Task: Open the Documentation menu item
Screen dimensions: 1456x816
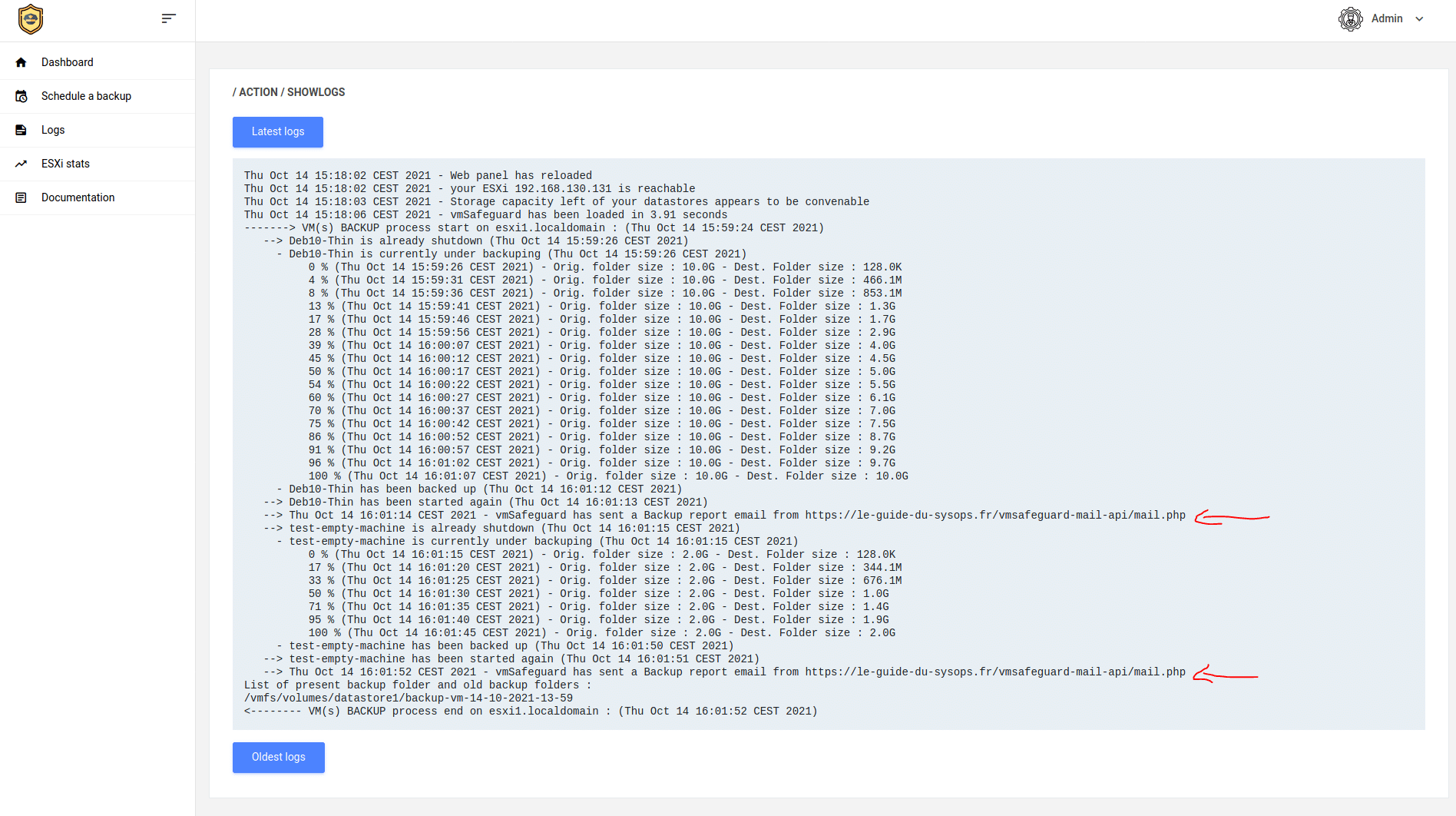Action: click(x=78, y=197)
